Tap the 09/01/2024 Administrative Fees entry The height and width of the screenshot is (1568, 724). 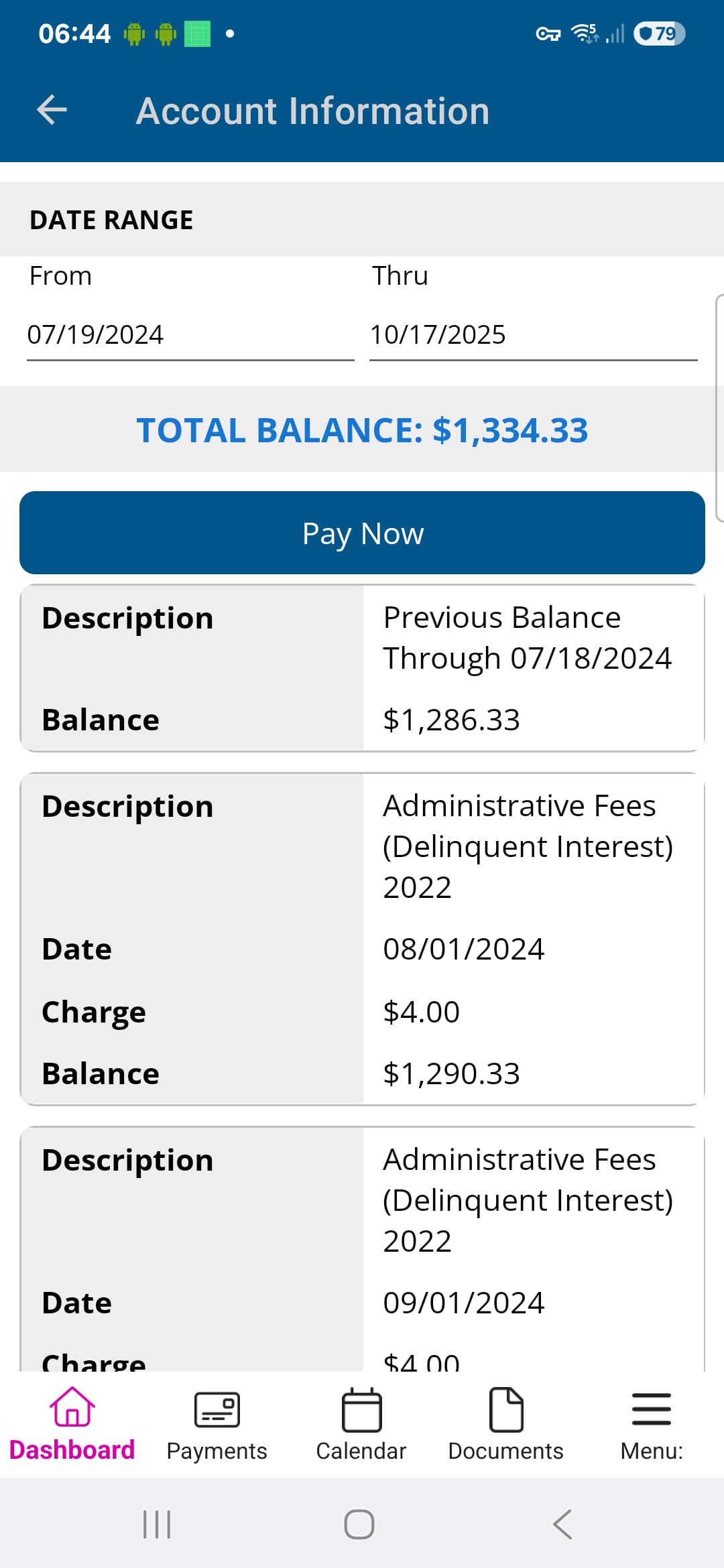(362, 1246)
